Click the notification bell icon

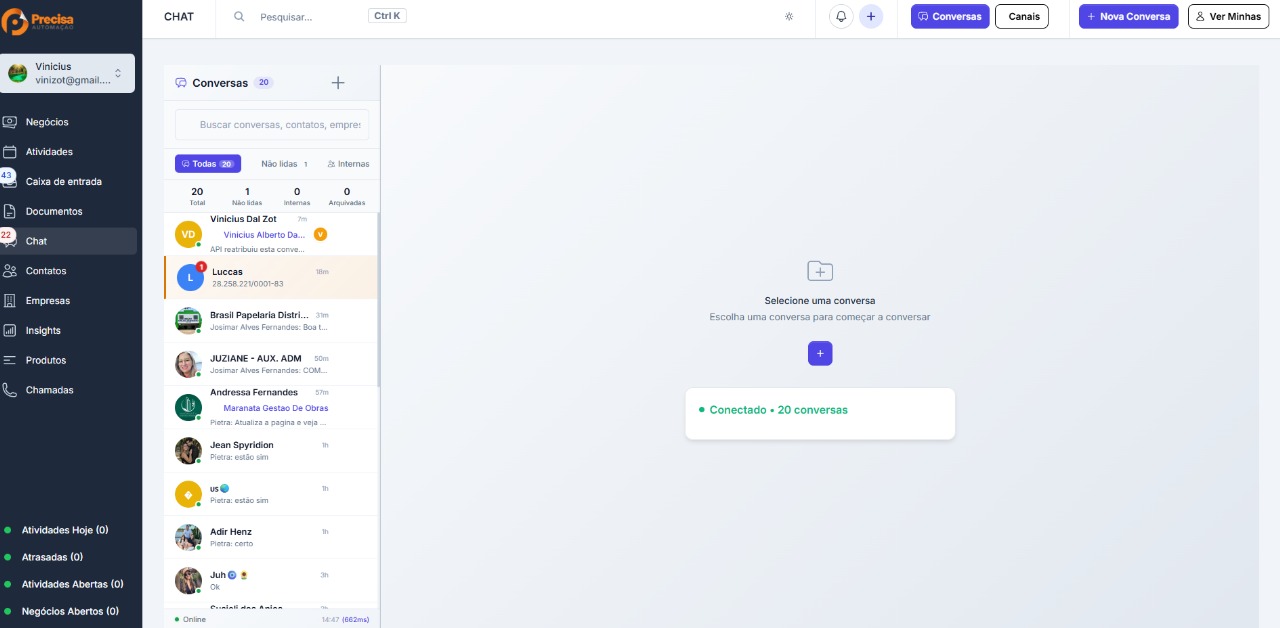pyautogui.click(x=841, y=17)
